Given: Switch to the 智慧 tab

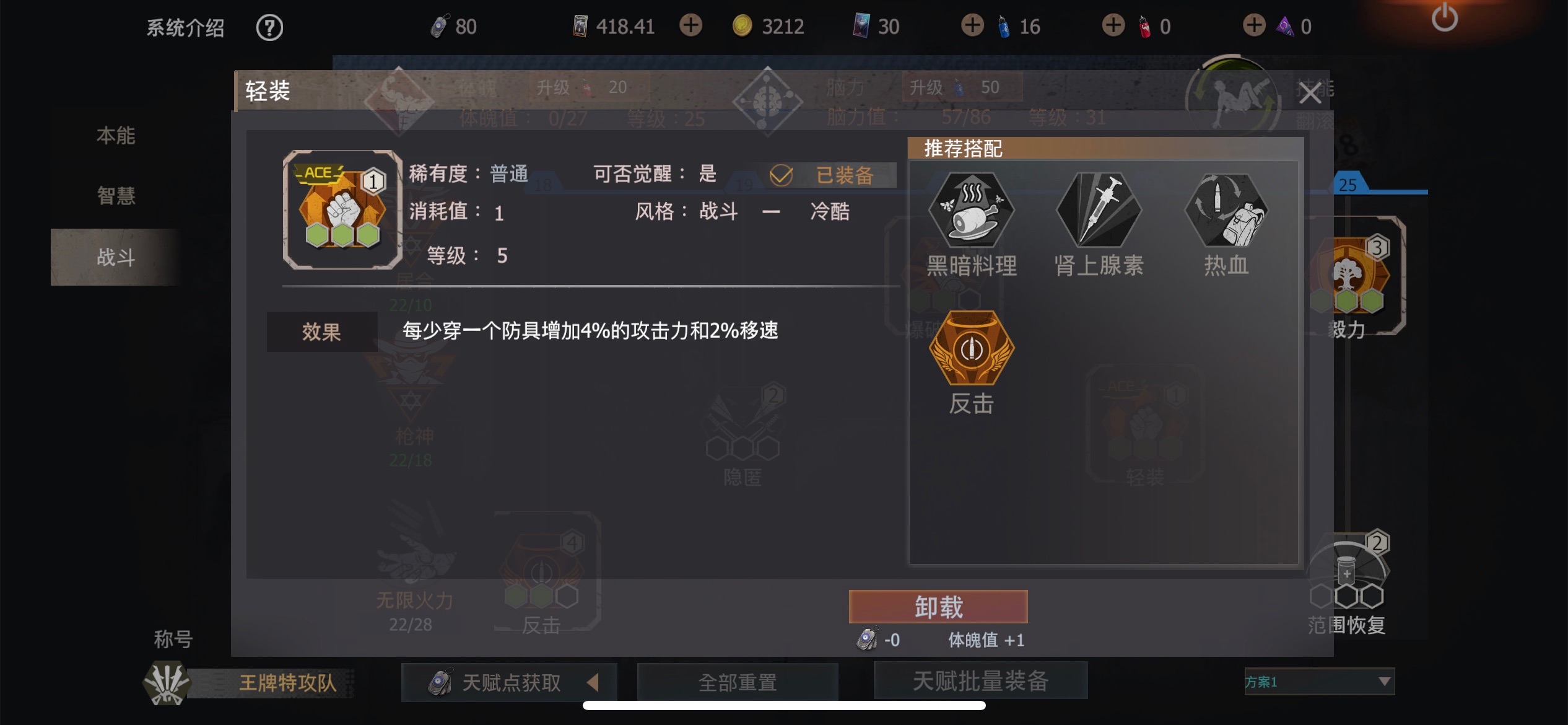Looking at the screenshot, I should [x=116, y=196].
